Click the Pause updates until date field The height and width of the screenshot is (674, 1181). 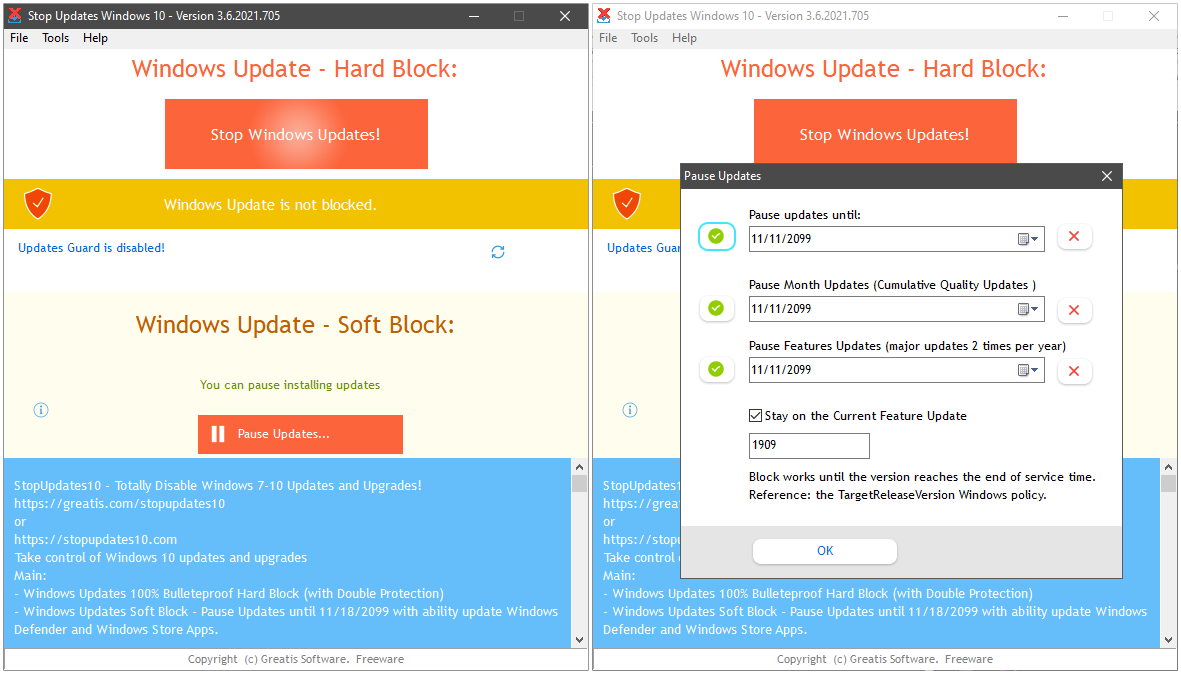(896, 239)
